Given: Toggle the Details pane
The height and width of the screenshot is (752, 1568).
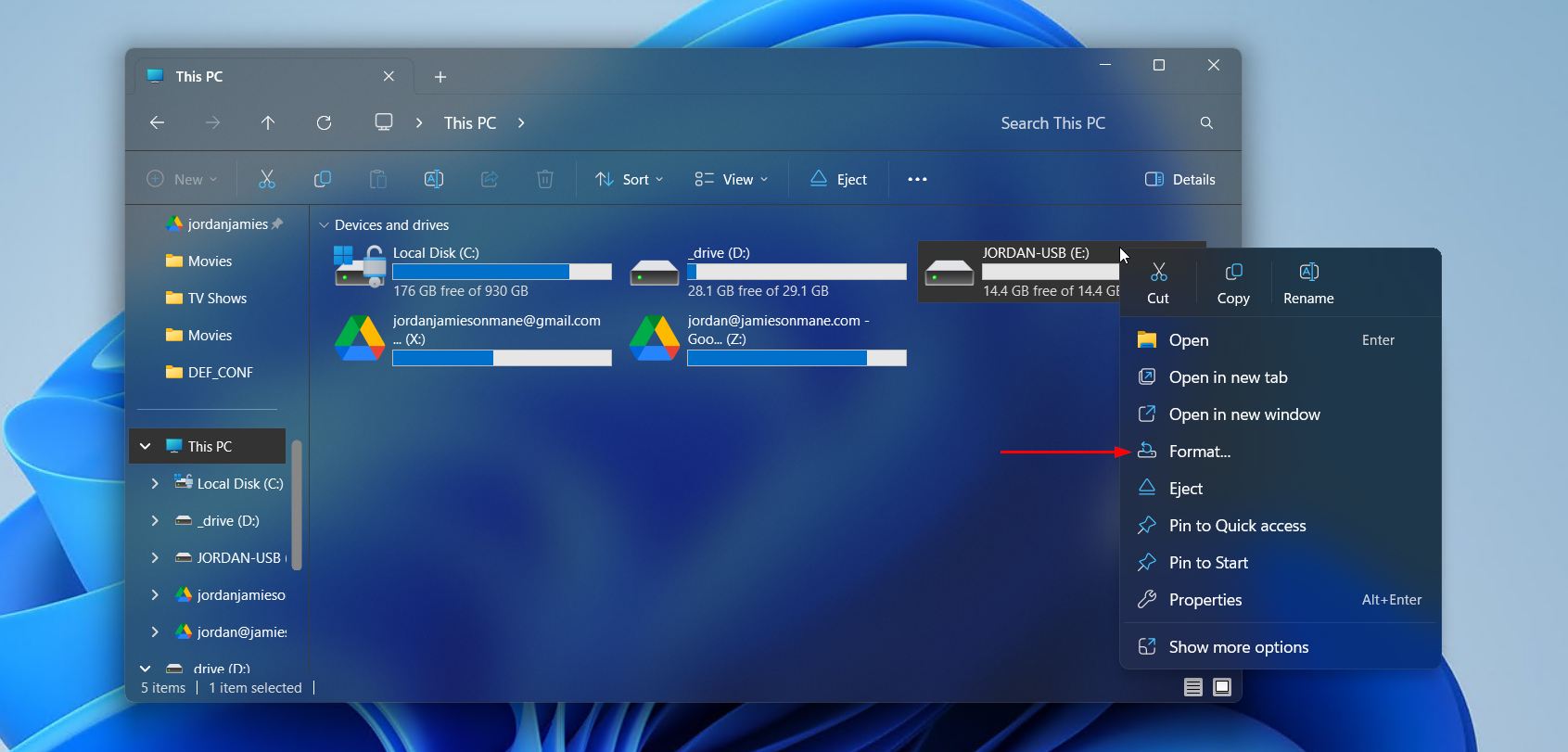Looking at the screenshot, I should pos(1180,179).
